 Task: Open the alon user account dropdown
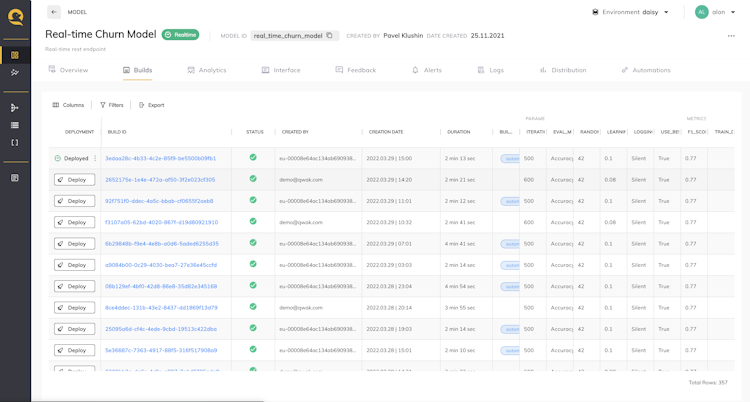pyautogui.click(x=715, y=12)
